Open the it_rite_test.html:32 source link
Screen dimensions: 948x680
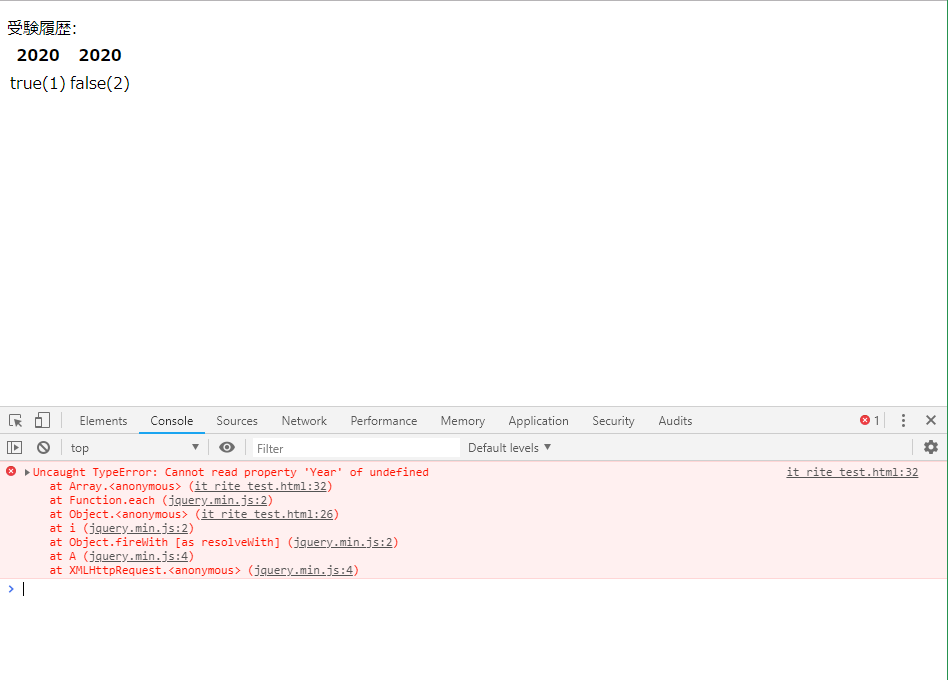point(851,471)
